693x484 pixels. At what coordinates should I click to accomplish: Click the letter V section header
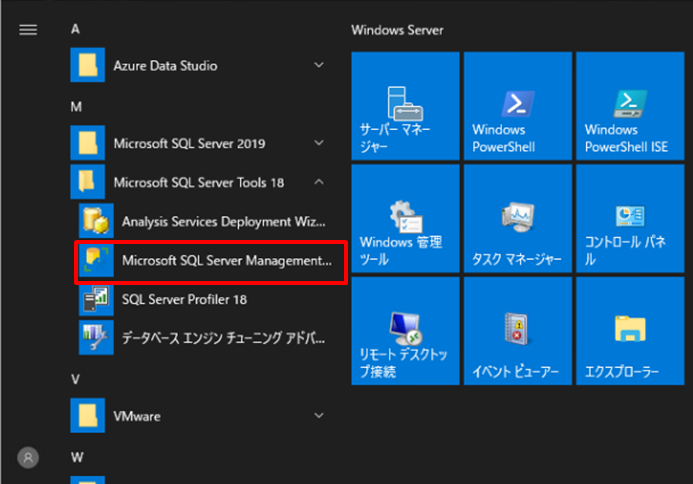76,379
